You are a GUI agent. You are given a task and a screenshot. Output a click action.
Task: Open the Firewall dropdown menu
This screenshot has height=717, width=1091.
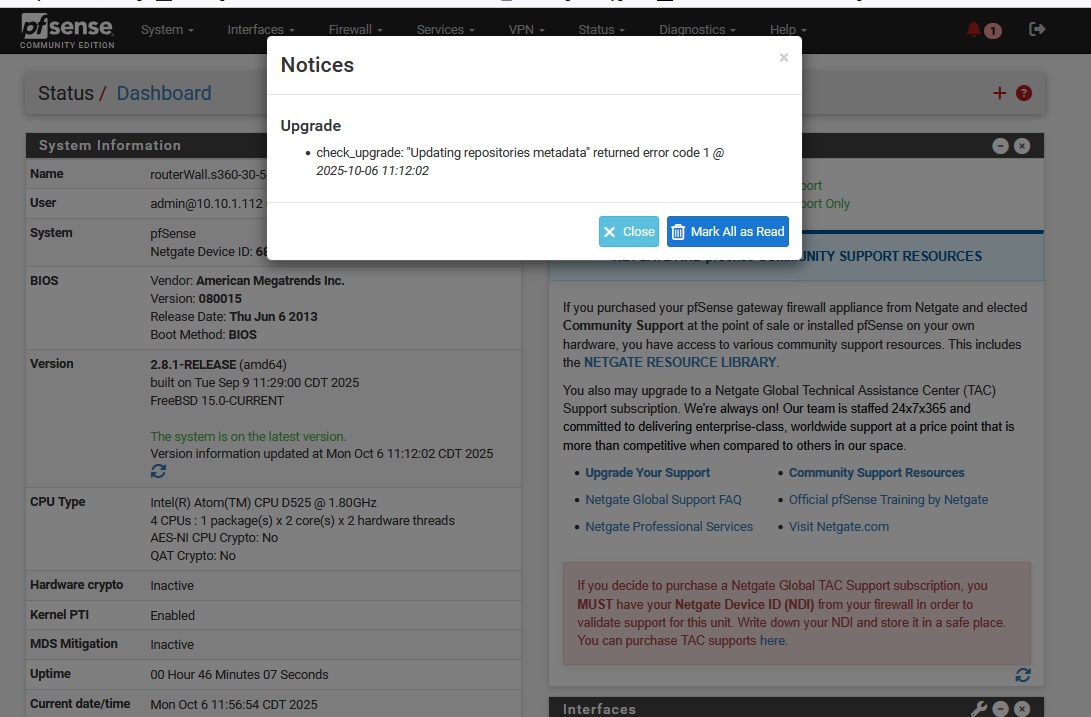(x=356, y=30)
